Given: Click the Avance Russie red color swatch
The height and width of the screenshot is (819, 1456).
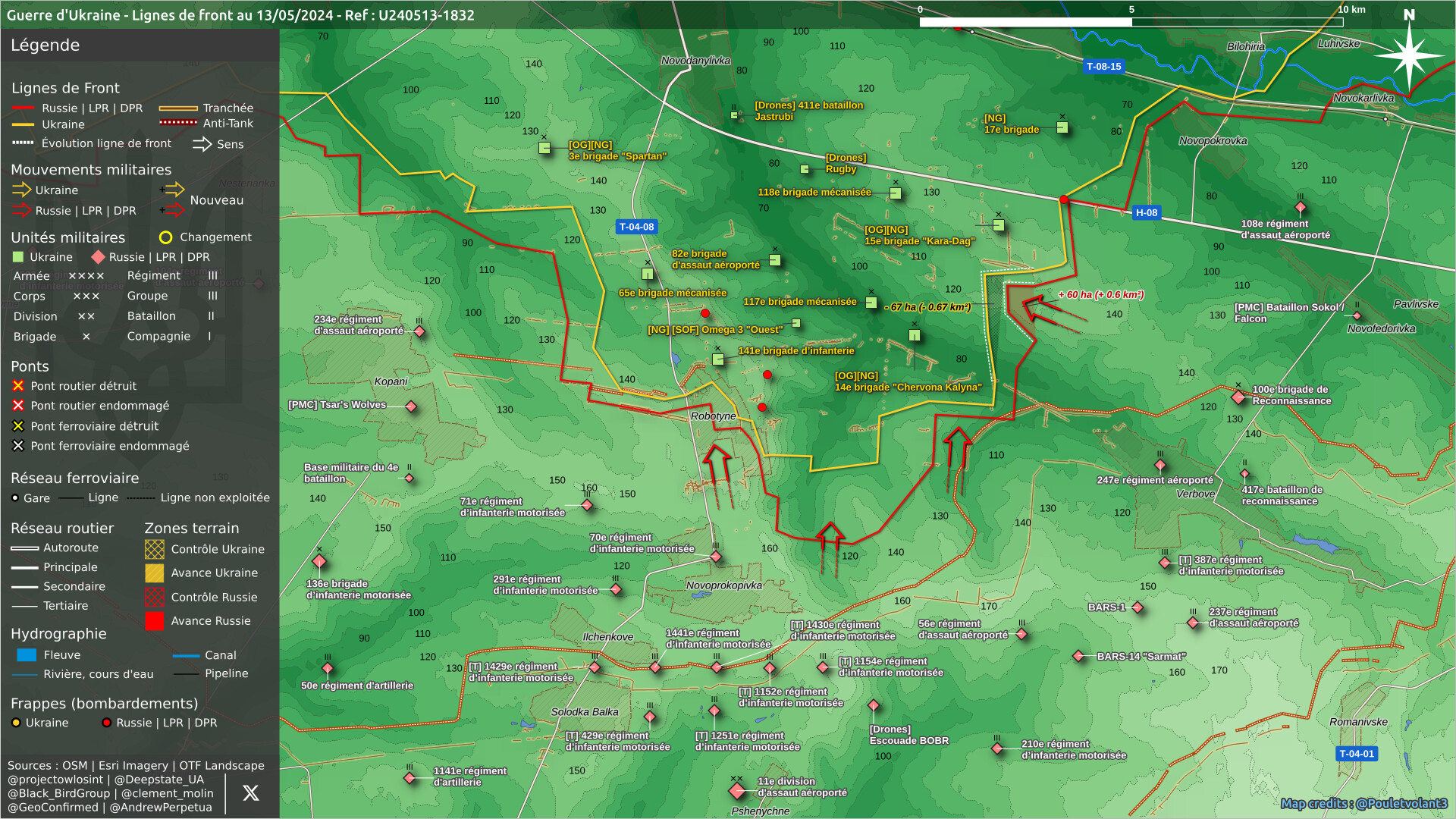Looking at the screenshot, I should click(155, 621).
